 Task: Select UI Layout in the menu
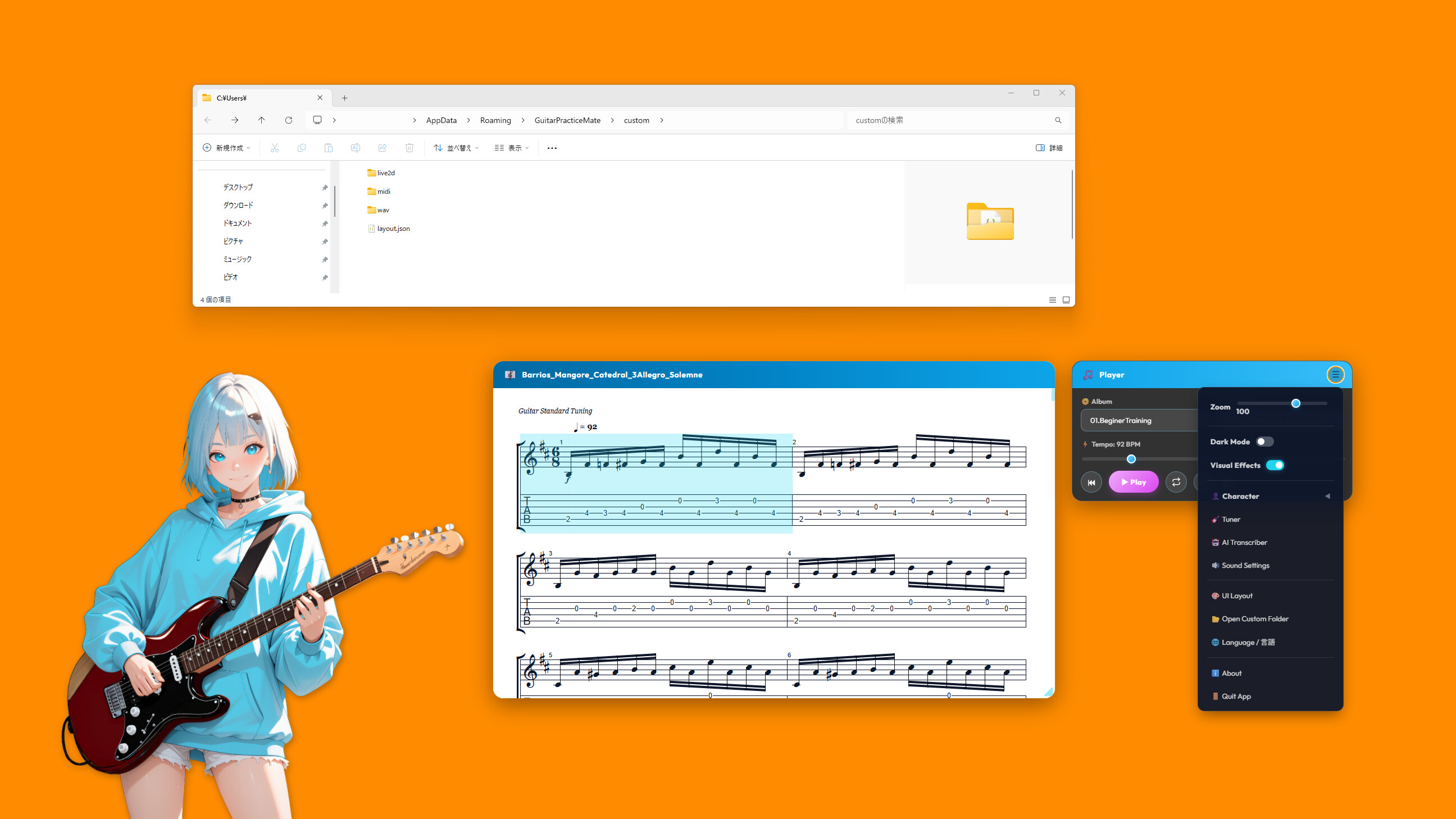(x=1270, y=596)
